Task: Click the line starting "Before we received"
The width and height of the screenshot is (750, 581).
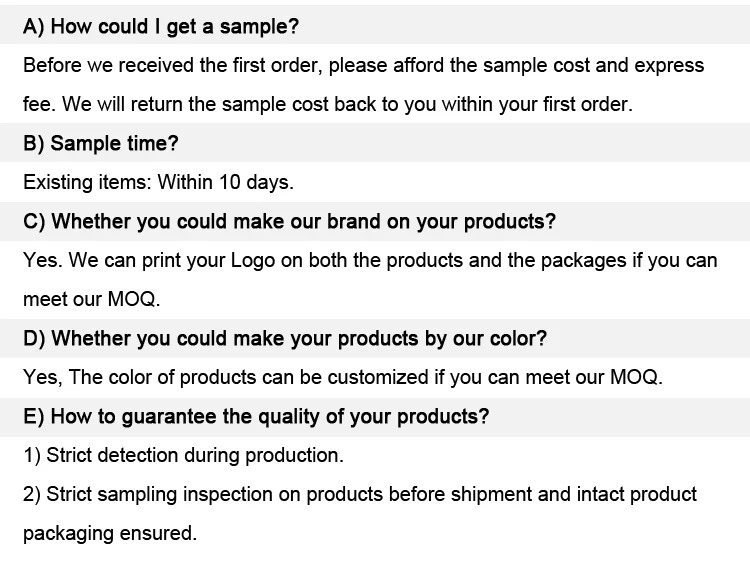Action: (x=363, y=66)
